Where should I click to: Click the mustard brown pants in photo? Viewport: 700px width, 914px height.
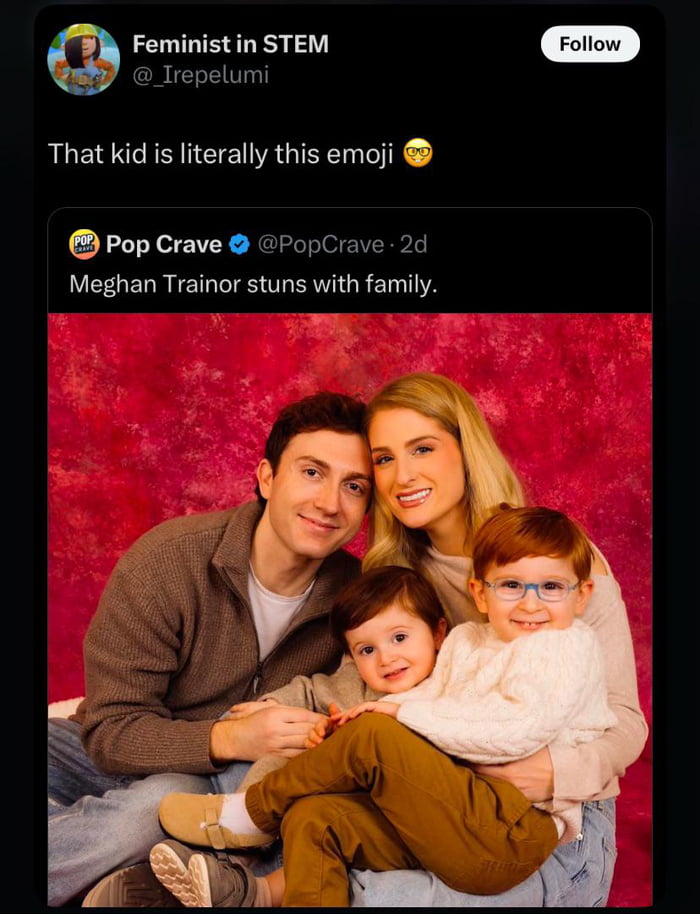(x=400, y=800)
